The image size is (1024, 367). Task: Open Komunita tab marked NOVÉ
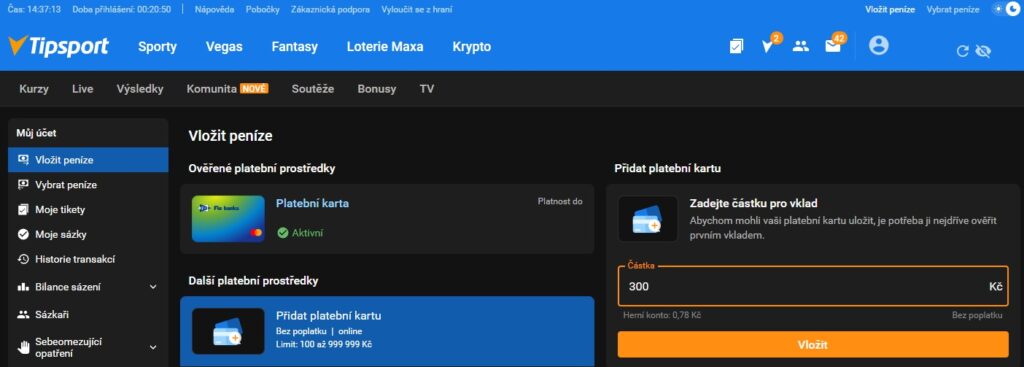227,89
